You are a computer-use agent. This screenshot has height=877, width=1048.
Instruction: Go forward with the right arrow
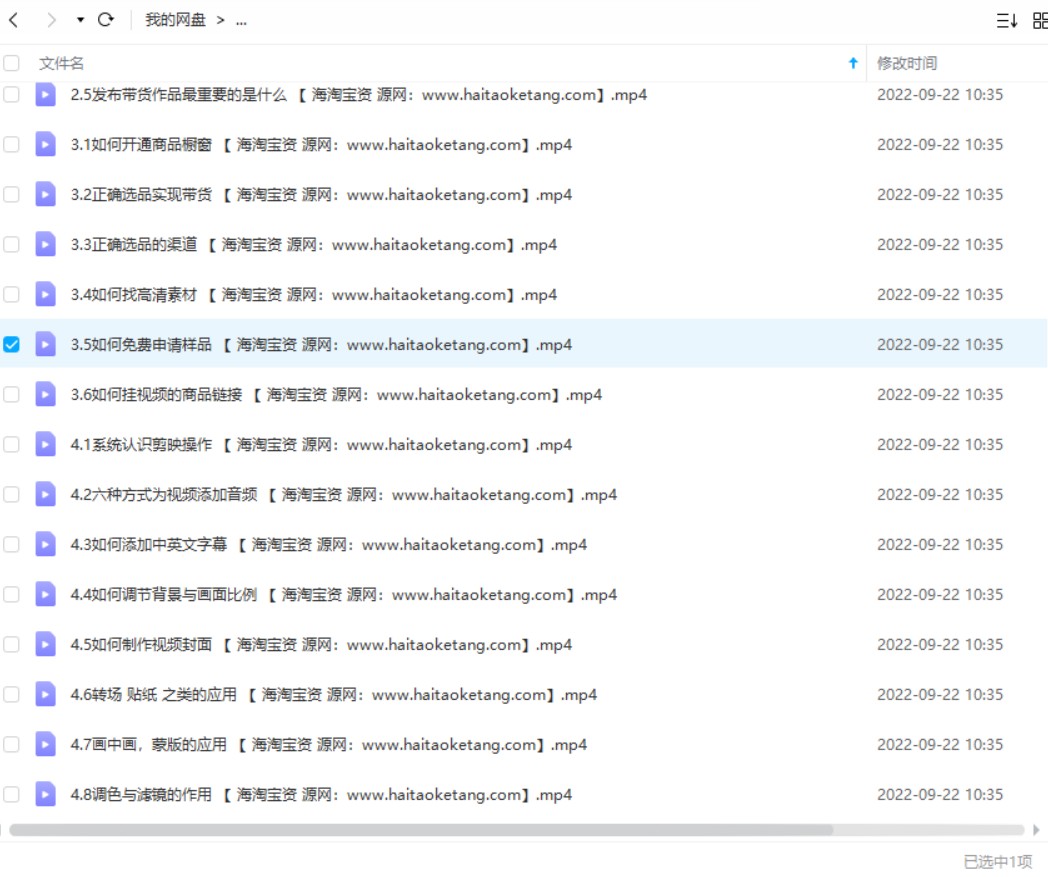point(51,20)
